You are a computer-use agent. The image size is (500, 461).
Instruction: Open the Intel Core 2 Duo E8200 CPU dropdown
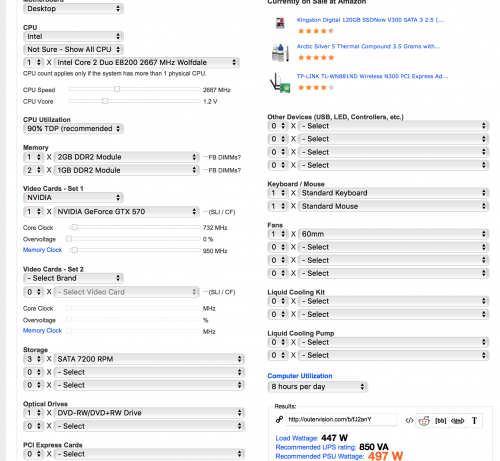(146, 62)
